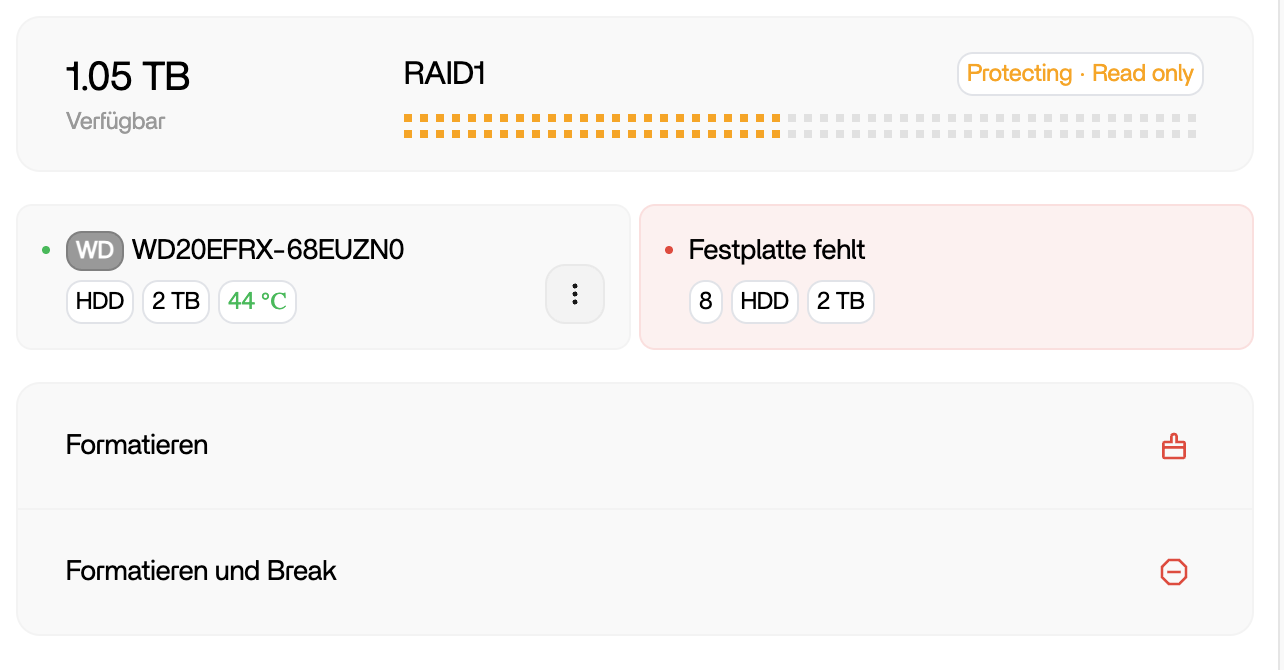The height and width of the screenshot is (670, 1284).
Task: Click the RAID1 usage progress bar
Action: click(800, 125)
